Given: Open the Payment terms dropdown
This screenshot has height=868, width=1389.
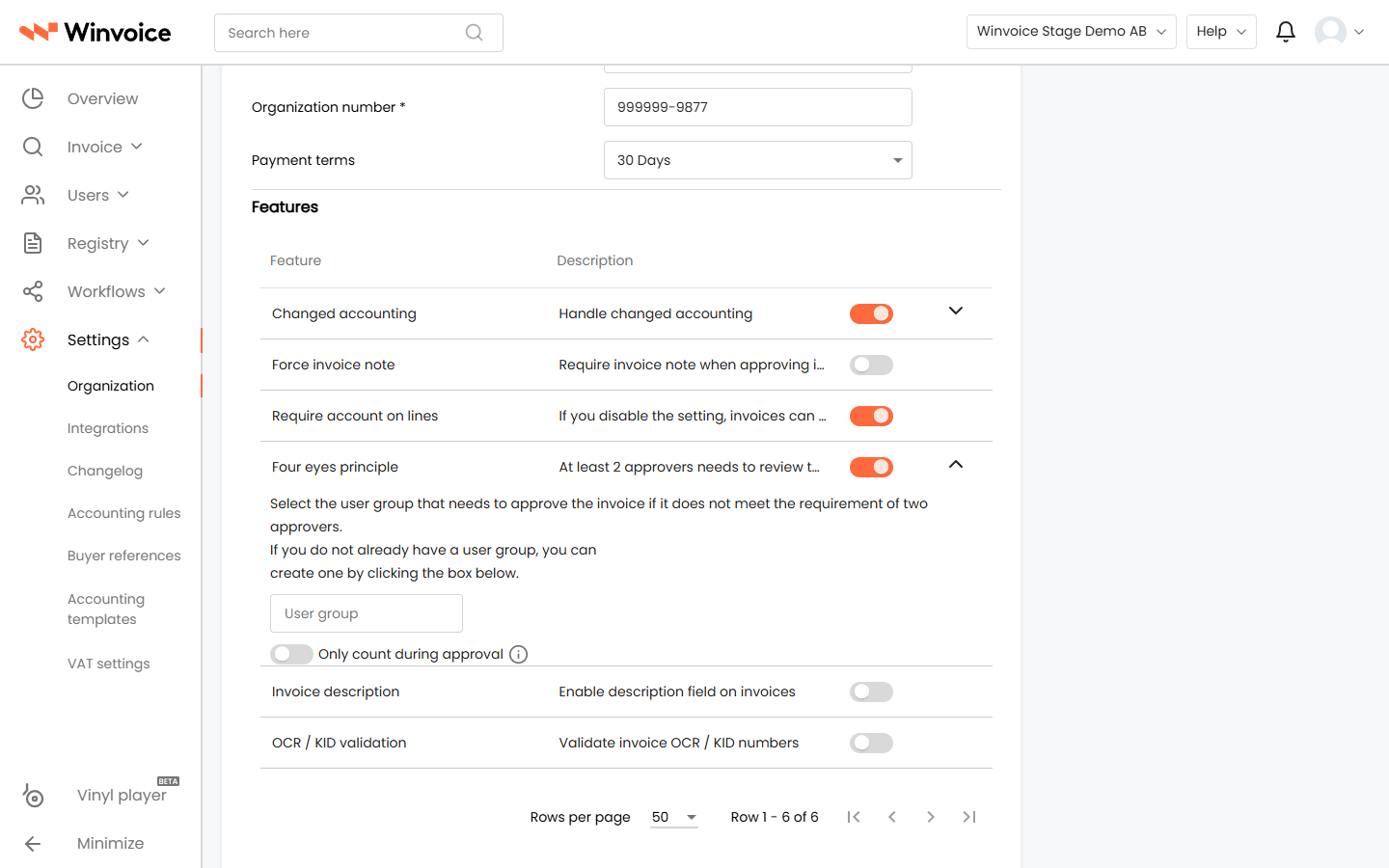Looking at the screenshot, I should 758,160.
